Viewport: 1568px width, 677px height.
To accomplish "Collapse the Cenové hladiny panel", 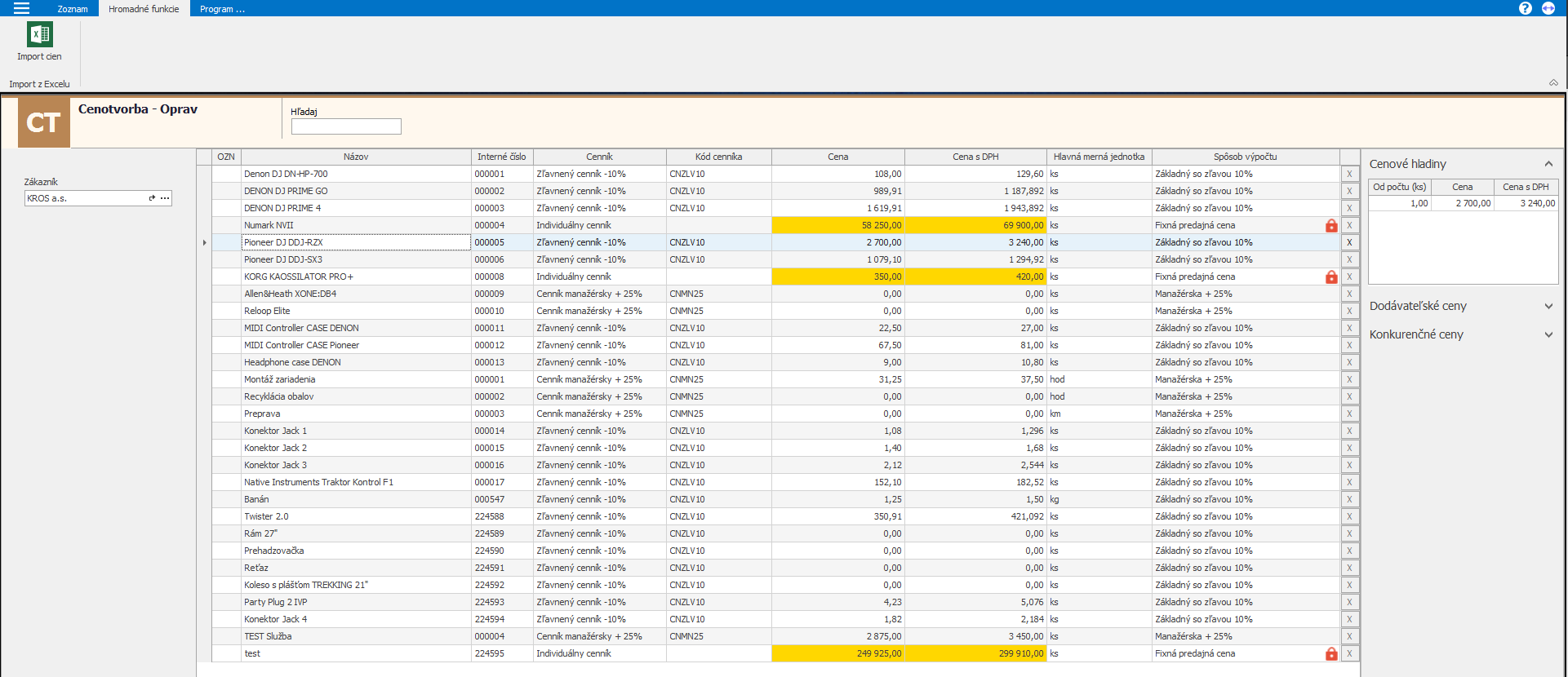I will click(1548, 164).
